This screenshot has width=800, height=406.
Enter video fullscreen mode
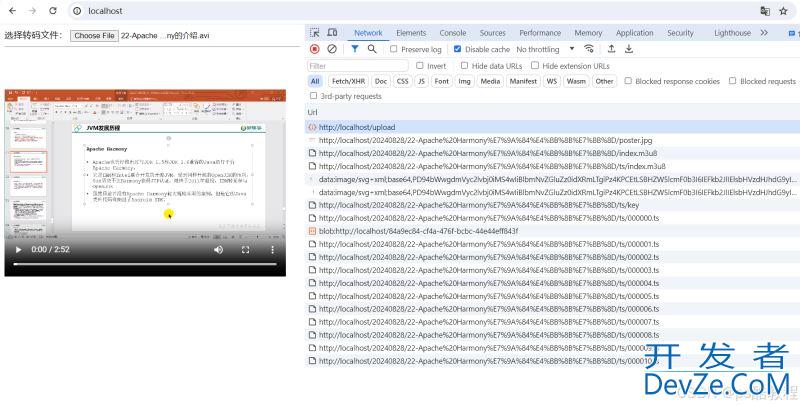point(245,249)
